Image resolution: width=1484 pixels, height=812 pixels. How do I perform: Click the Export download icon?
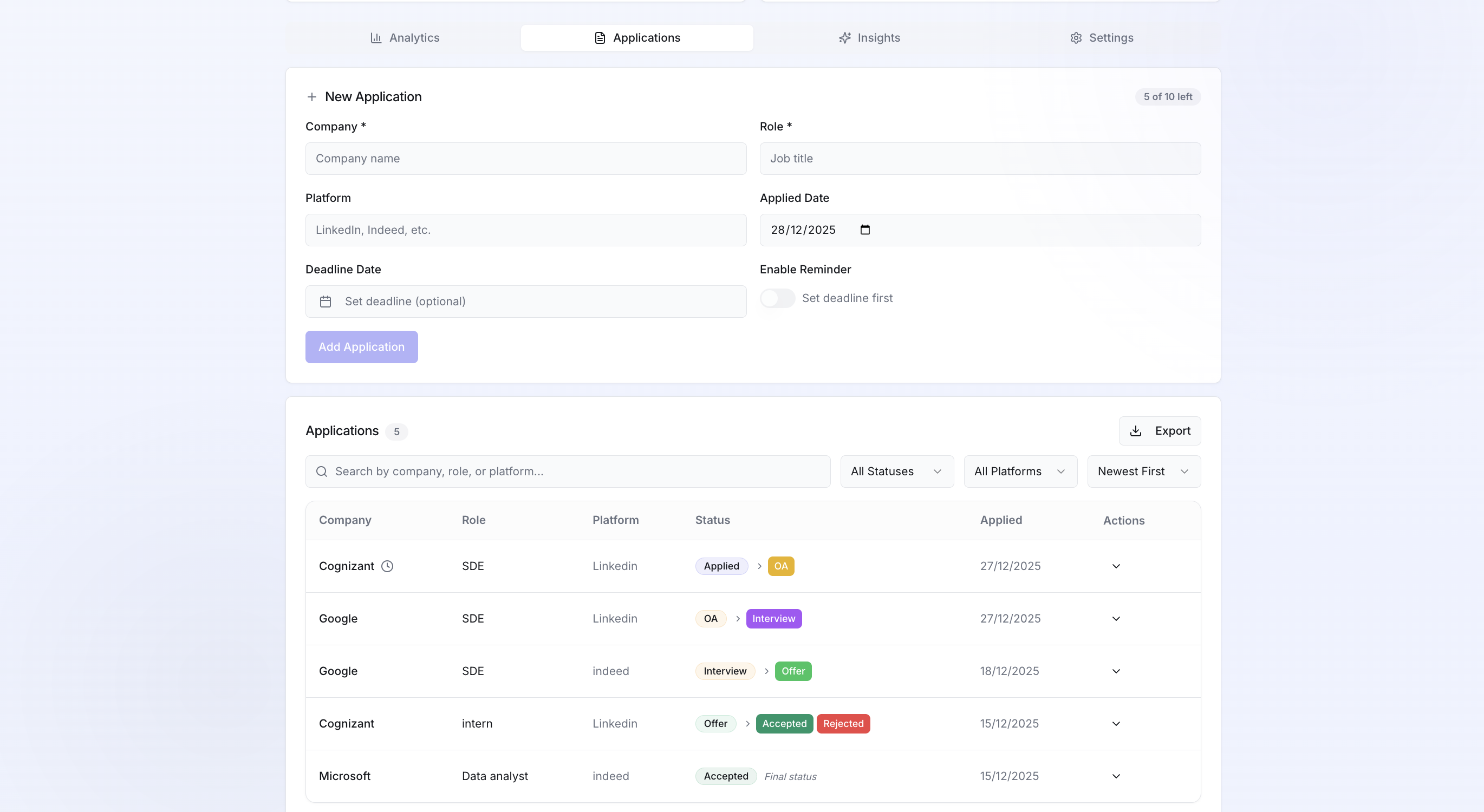click(1135, 431)
